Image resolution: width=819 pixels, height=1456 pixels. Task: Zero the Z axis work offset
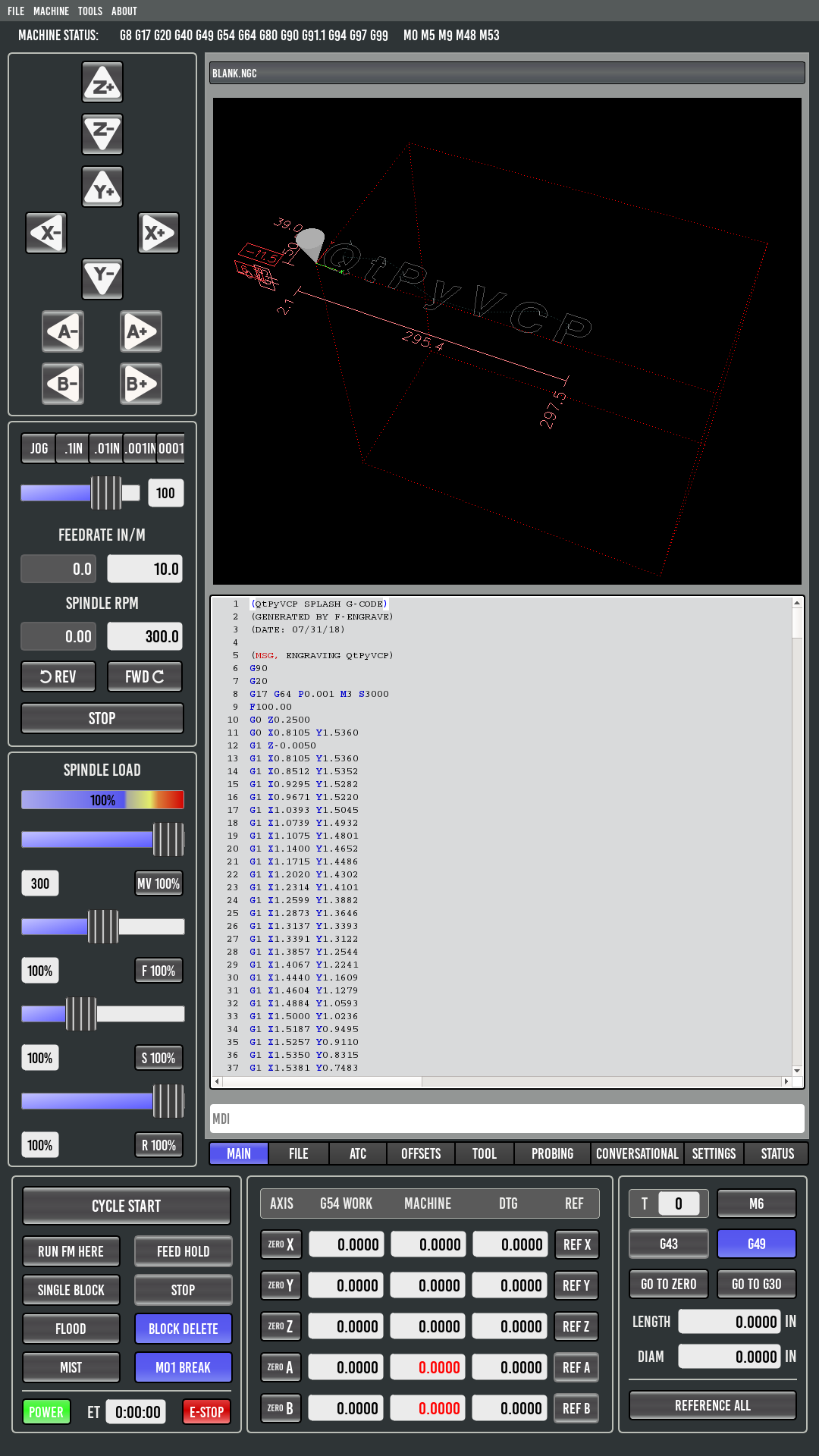click(281, 1326)
